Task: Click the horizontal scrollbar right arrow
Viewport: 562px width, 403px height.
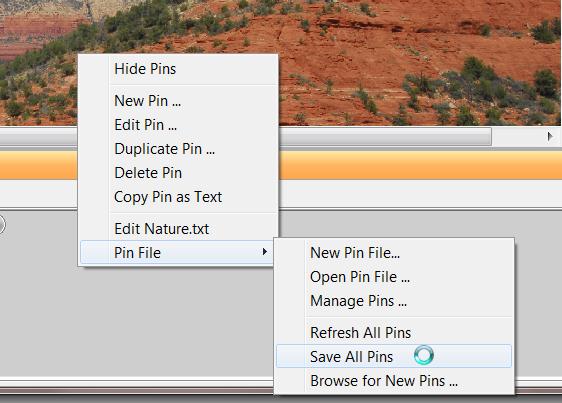Action: 550,136
